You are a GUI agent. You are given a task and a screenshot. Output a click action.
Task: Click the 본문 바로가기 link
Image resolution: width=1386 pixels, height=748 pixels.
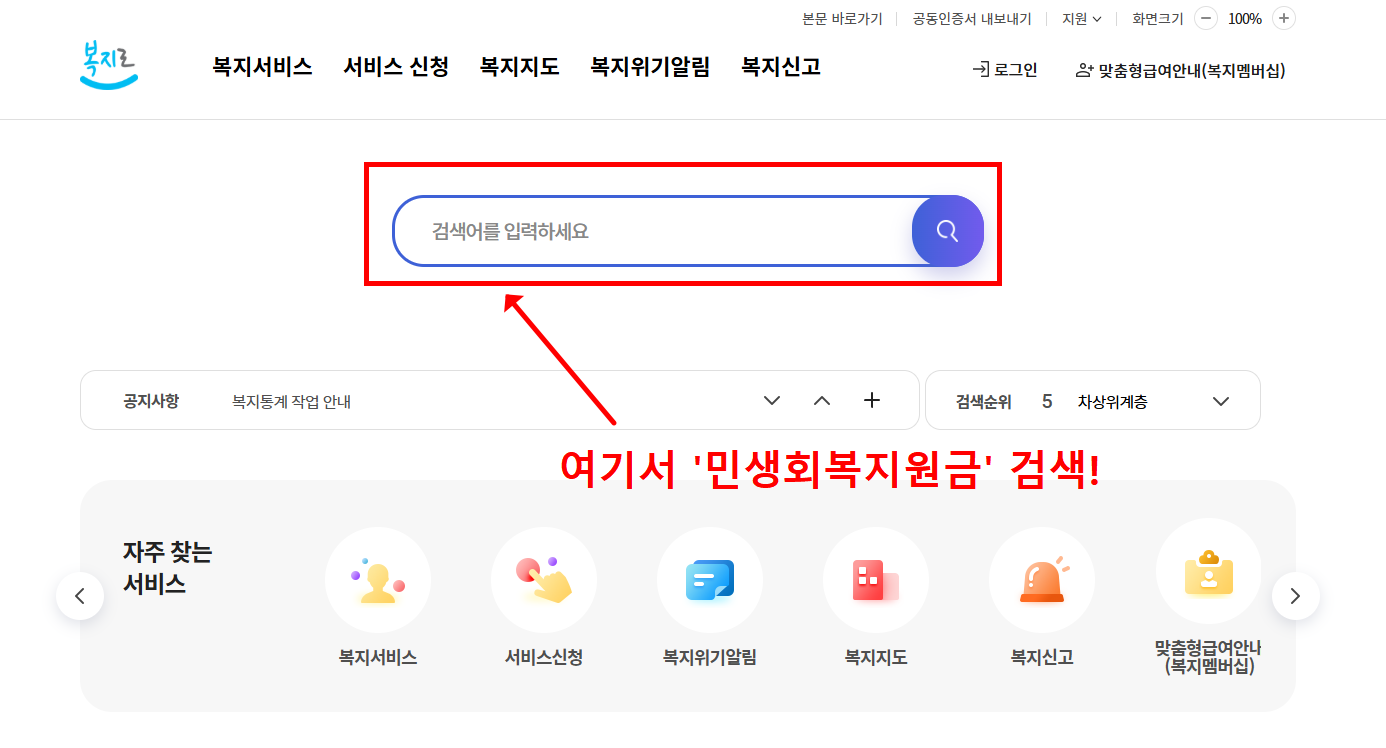(843, 18)
